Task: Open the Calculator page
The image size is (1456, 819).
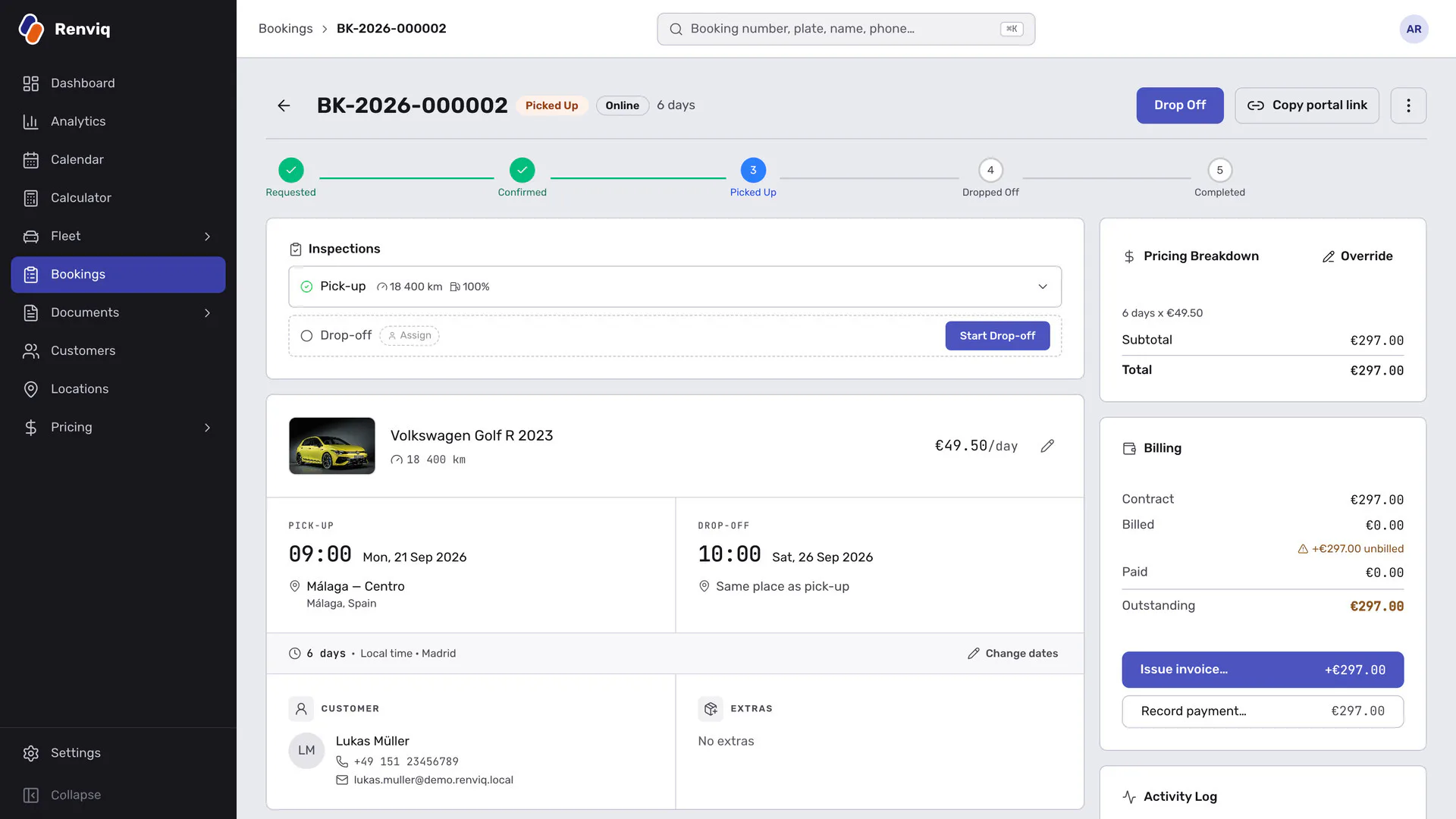Action: [118, 198]
